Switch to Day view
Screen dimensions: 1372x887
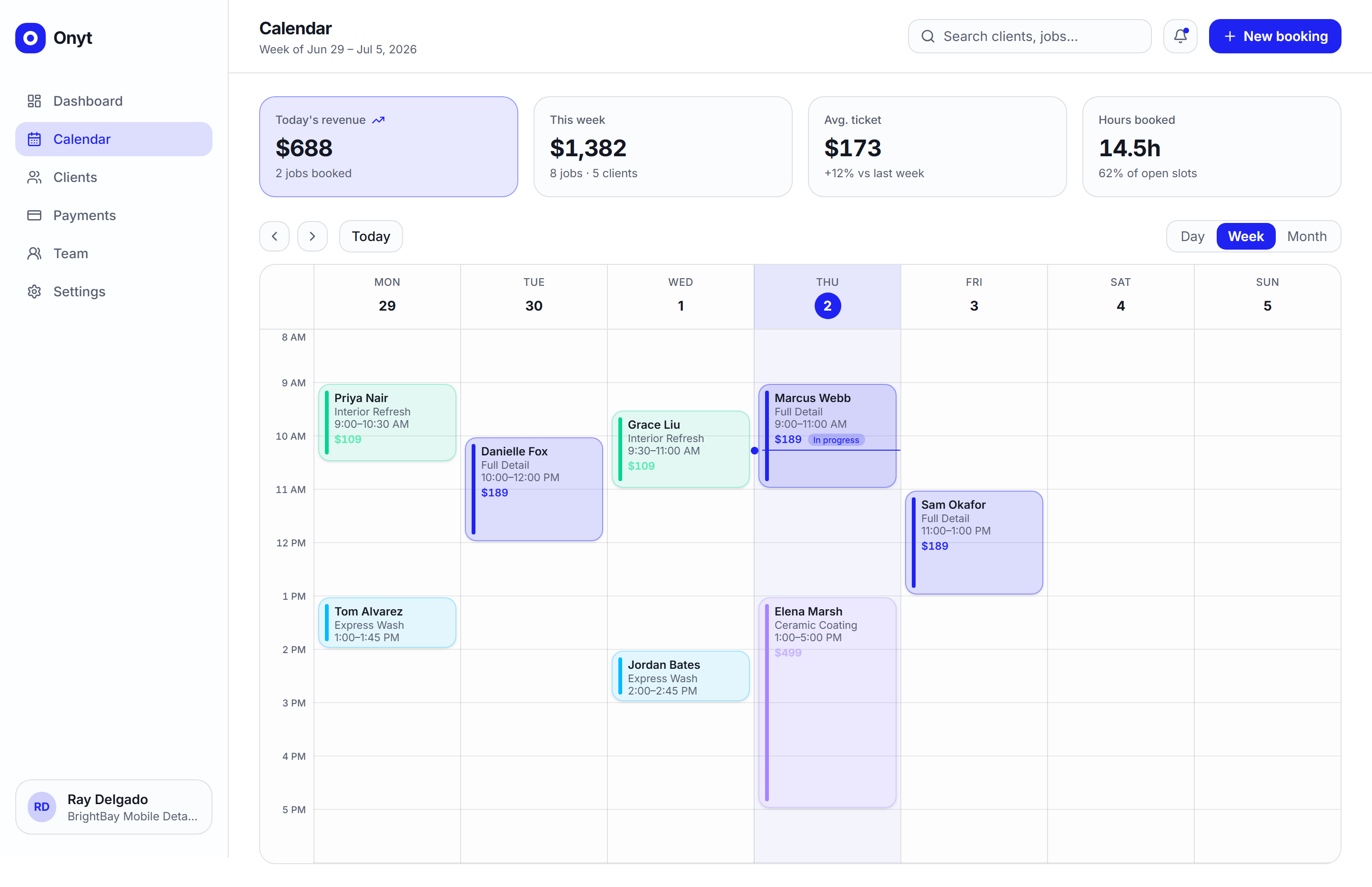(x=1192, y=236)
